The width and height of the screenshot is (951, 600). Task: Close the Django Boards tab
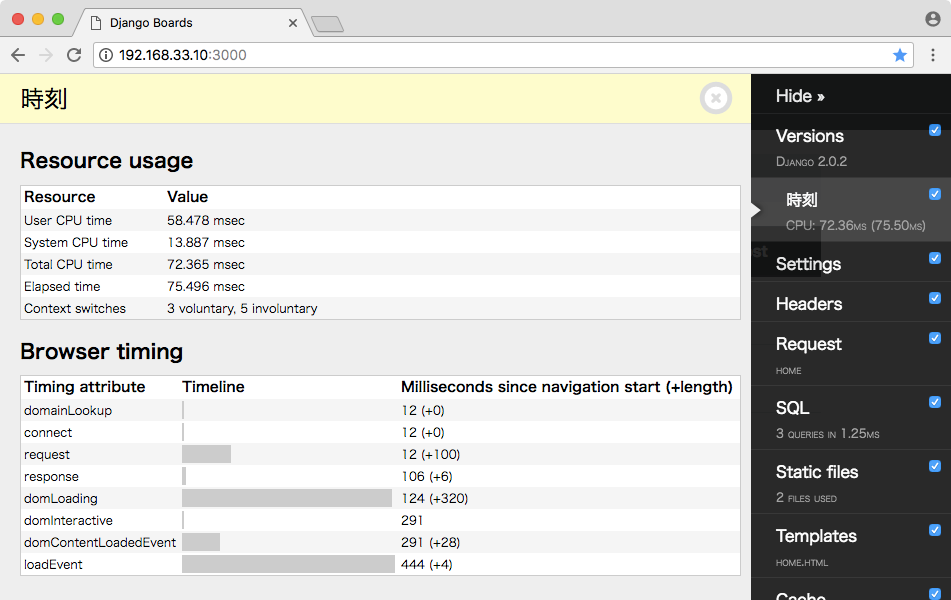point(293,23)
